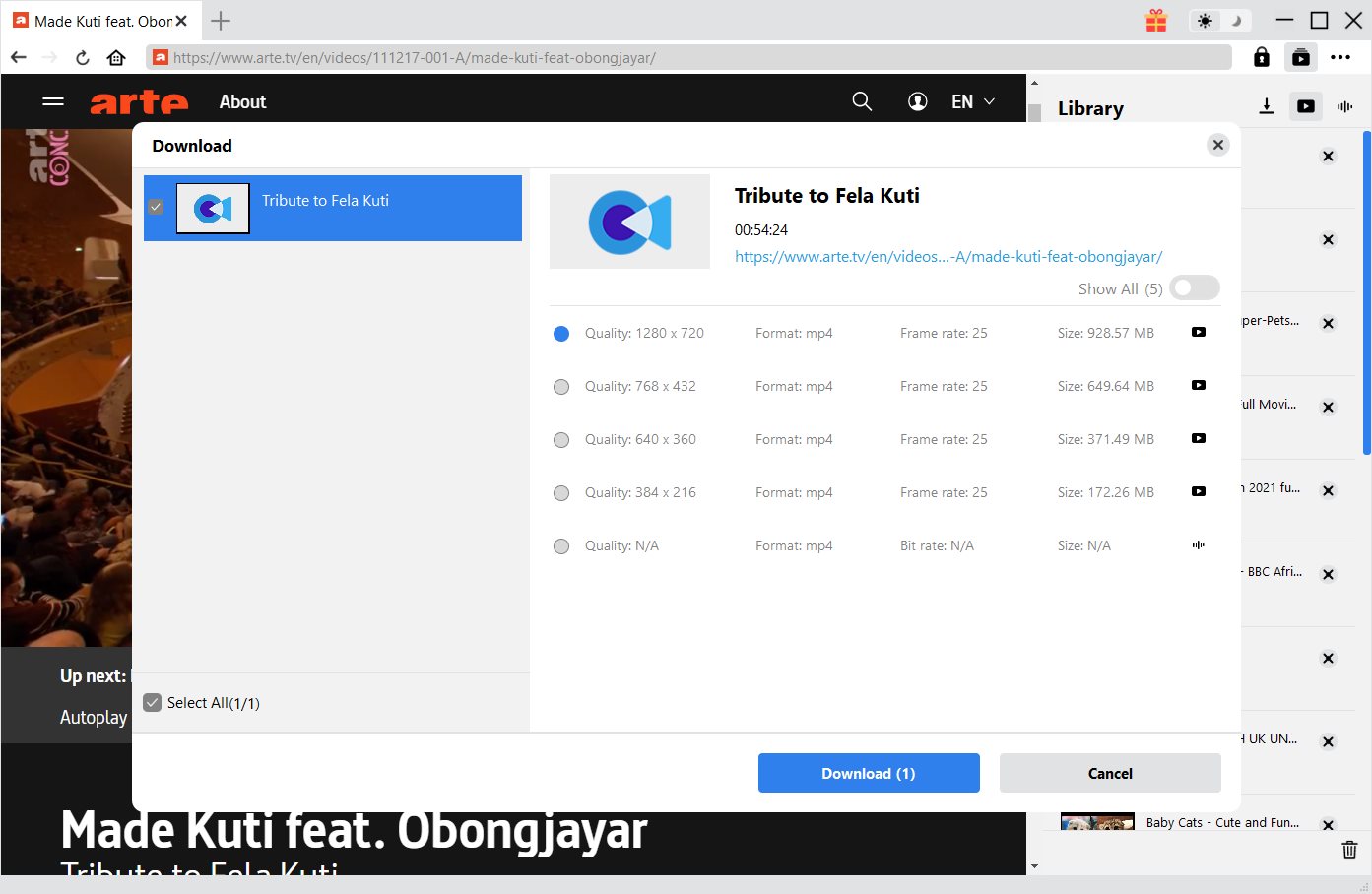1372x894 pixels.
Task: Click the gift box icon in title bar
Action: click(1156, 21)
